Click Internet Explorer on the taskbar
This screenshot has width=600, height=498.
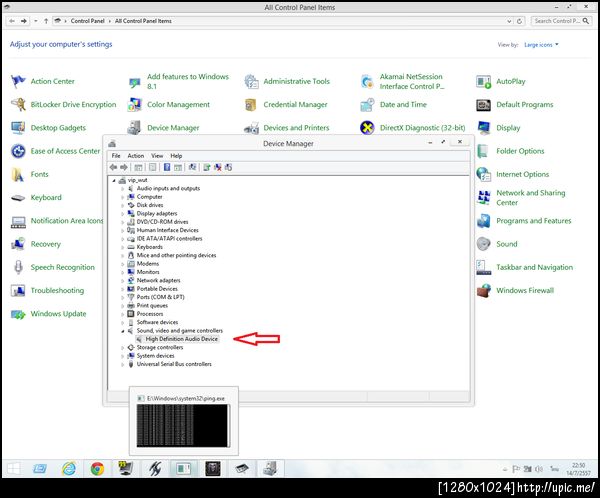(x=69, y=469)
